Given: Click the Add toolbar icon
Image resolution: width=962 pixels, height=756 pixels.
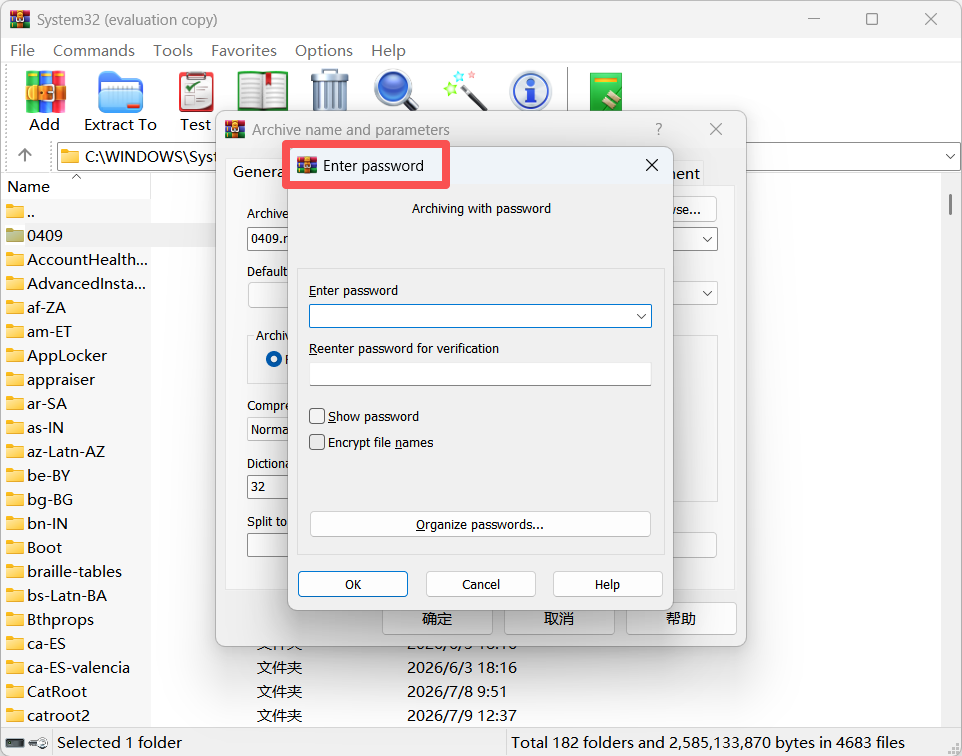Looking at the screenshot, I should pyautogui.click(x=45, y=92).
